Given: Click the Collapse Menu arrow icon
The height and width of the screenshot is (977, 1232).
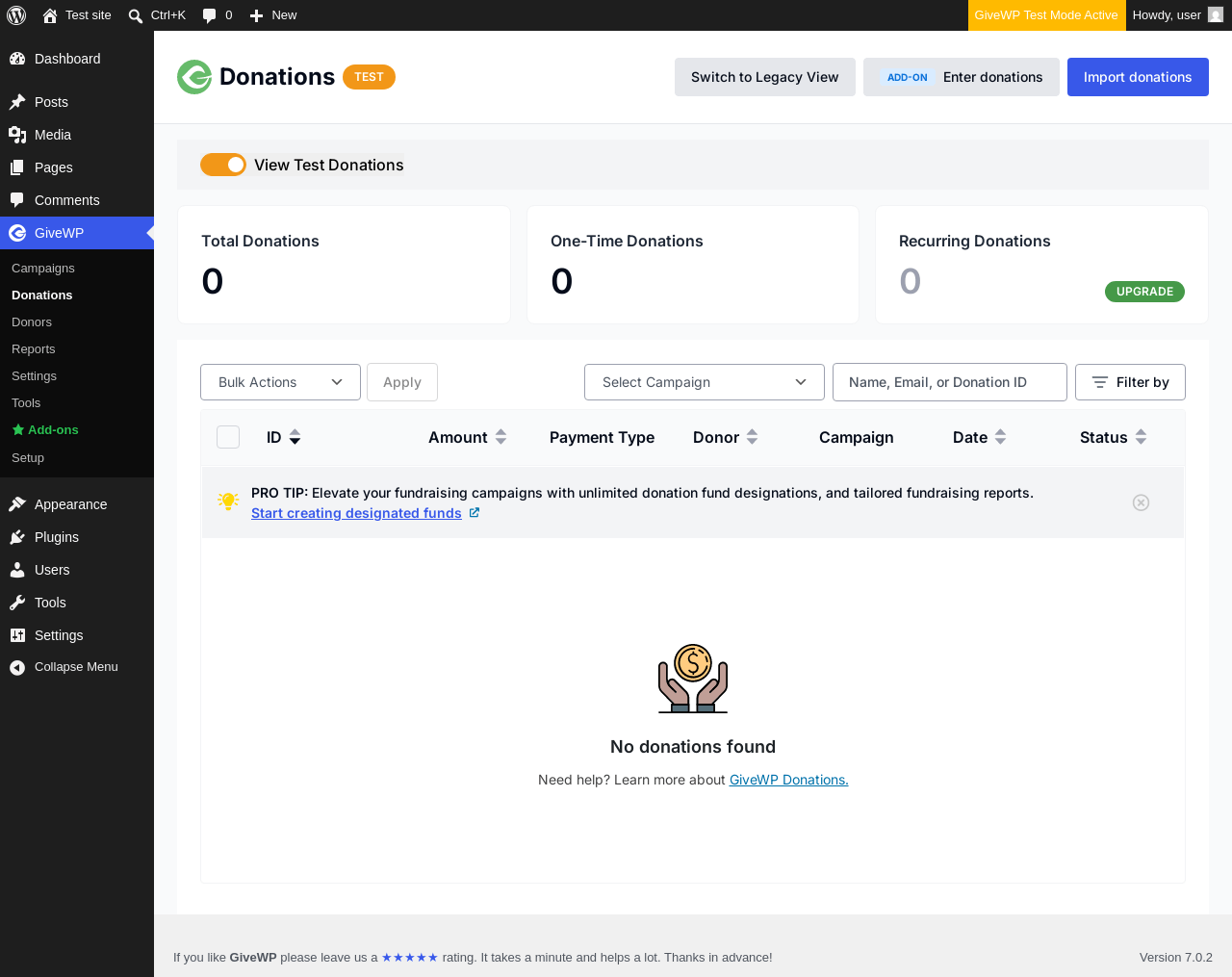Looking at the screenshot, I should [x=17, y=667].
